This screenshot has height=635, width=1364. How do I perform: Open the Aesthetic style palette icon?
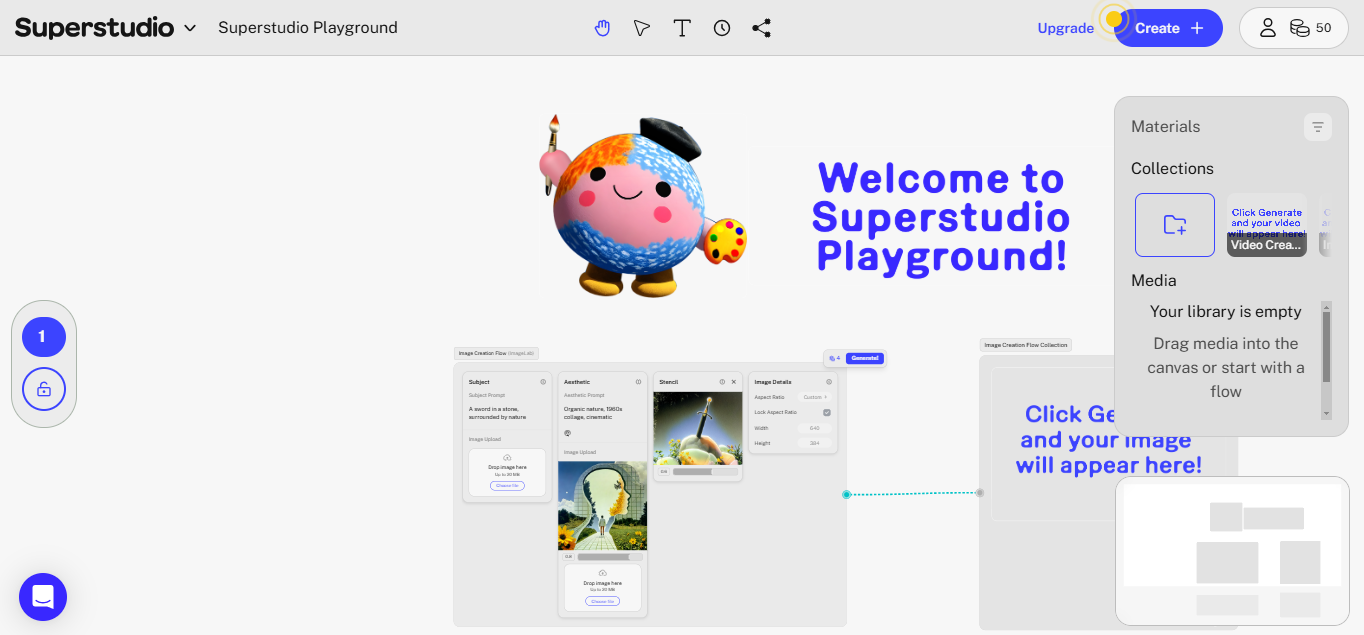coord(567,433)
